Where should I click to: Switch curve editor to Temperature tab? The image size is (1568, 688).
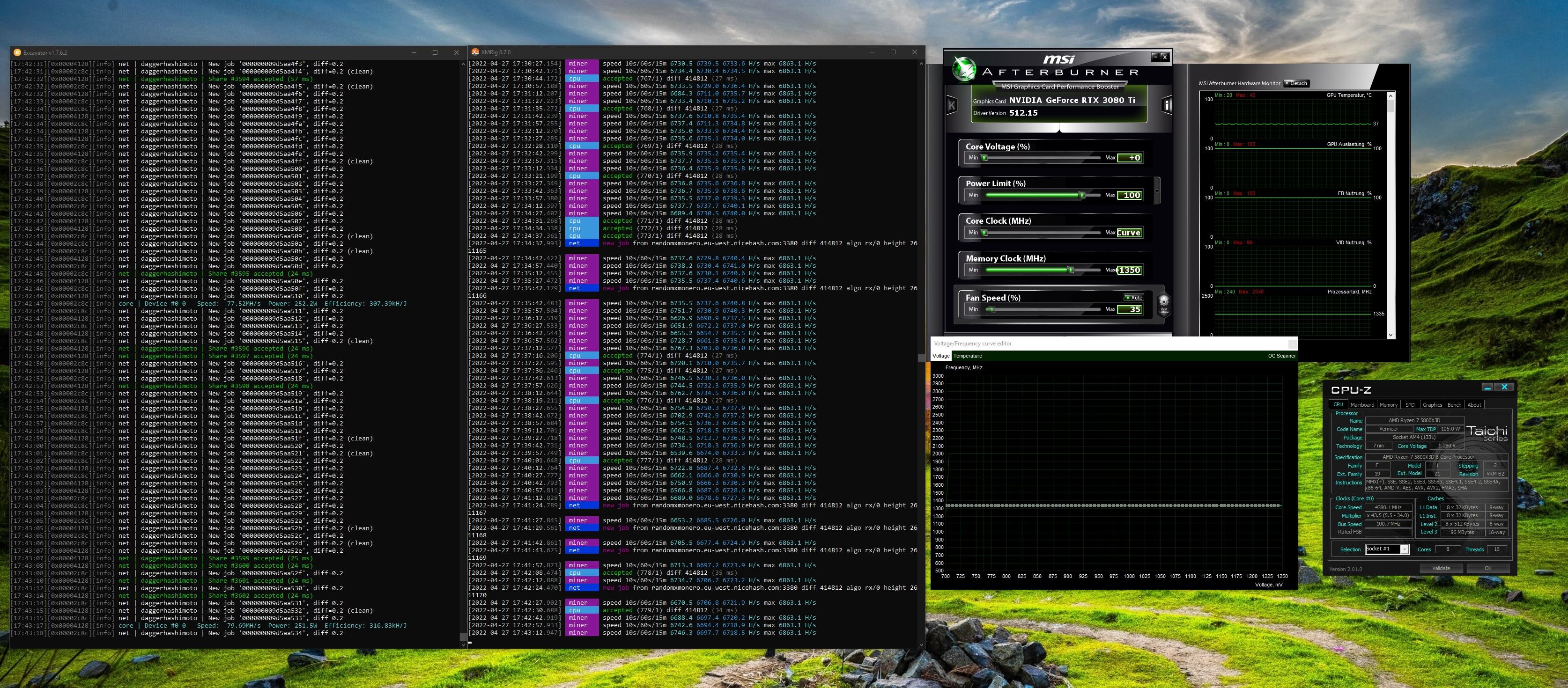click(967, 356)
